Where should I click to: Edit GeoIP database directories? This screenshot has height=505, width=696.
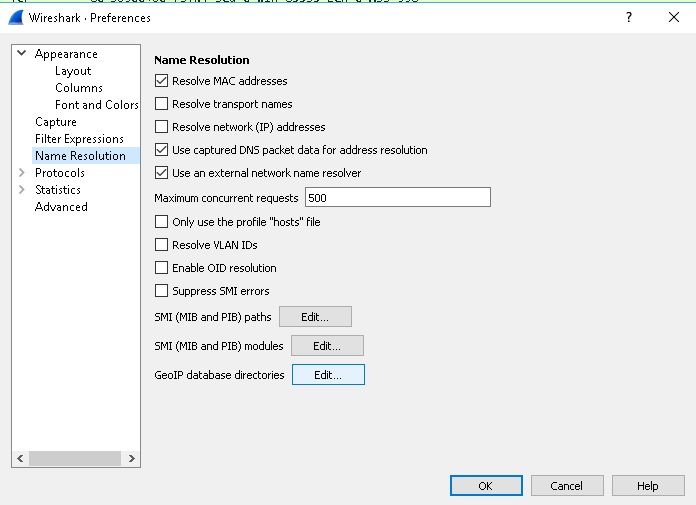point(328,375)
